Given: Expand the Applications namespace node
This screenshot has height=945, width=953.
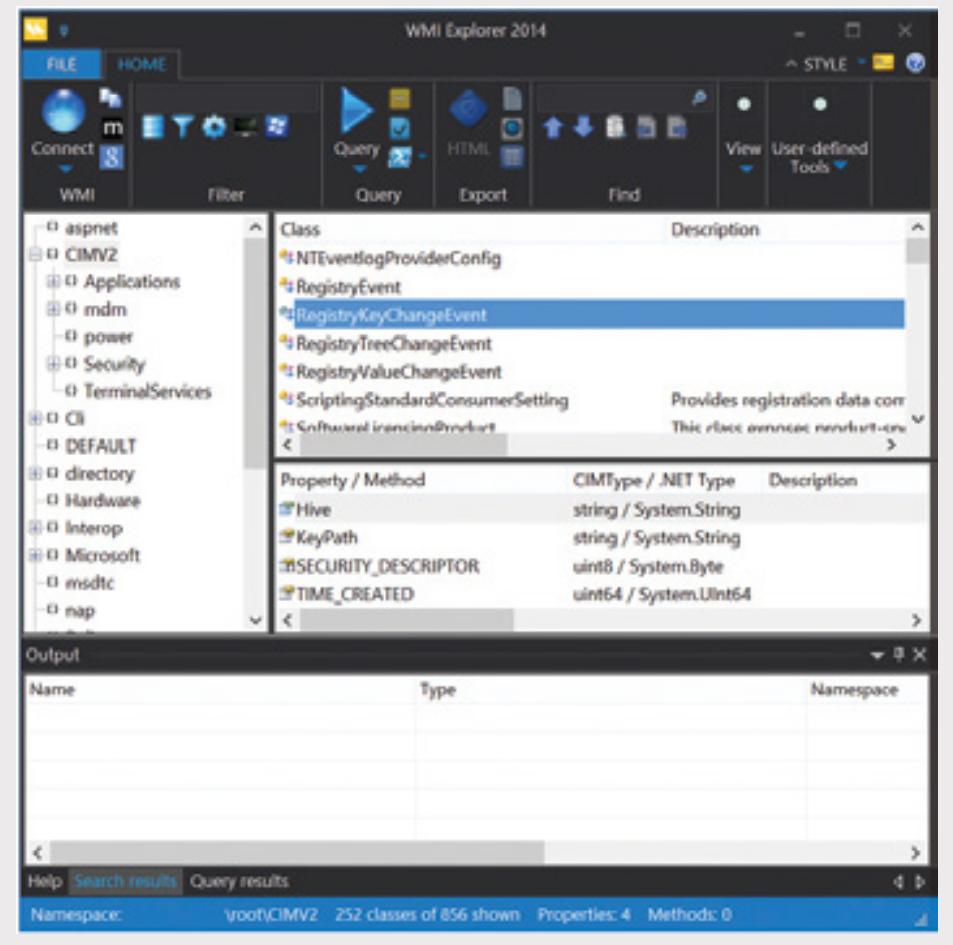Looking at the screenshot, I should [53, 281].
